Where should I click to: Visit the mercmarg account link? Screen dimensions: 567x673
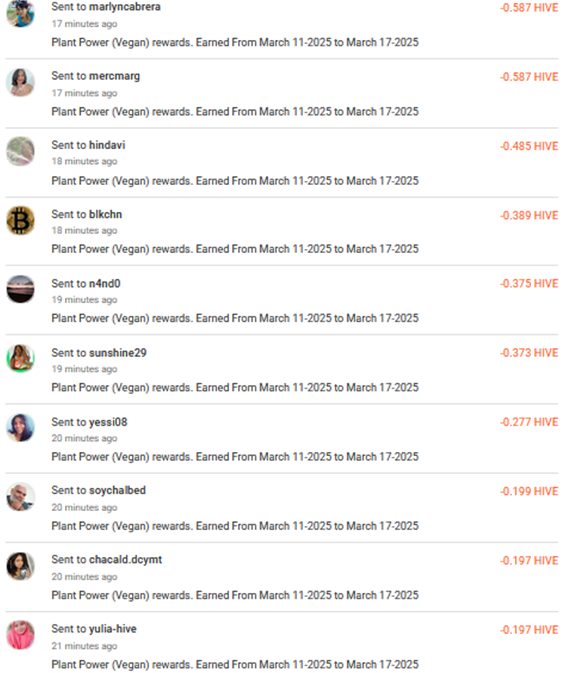coord(114,76)
